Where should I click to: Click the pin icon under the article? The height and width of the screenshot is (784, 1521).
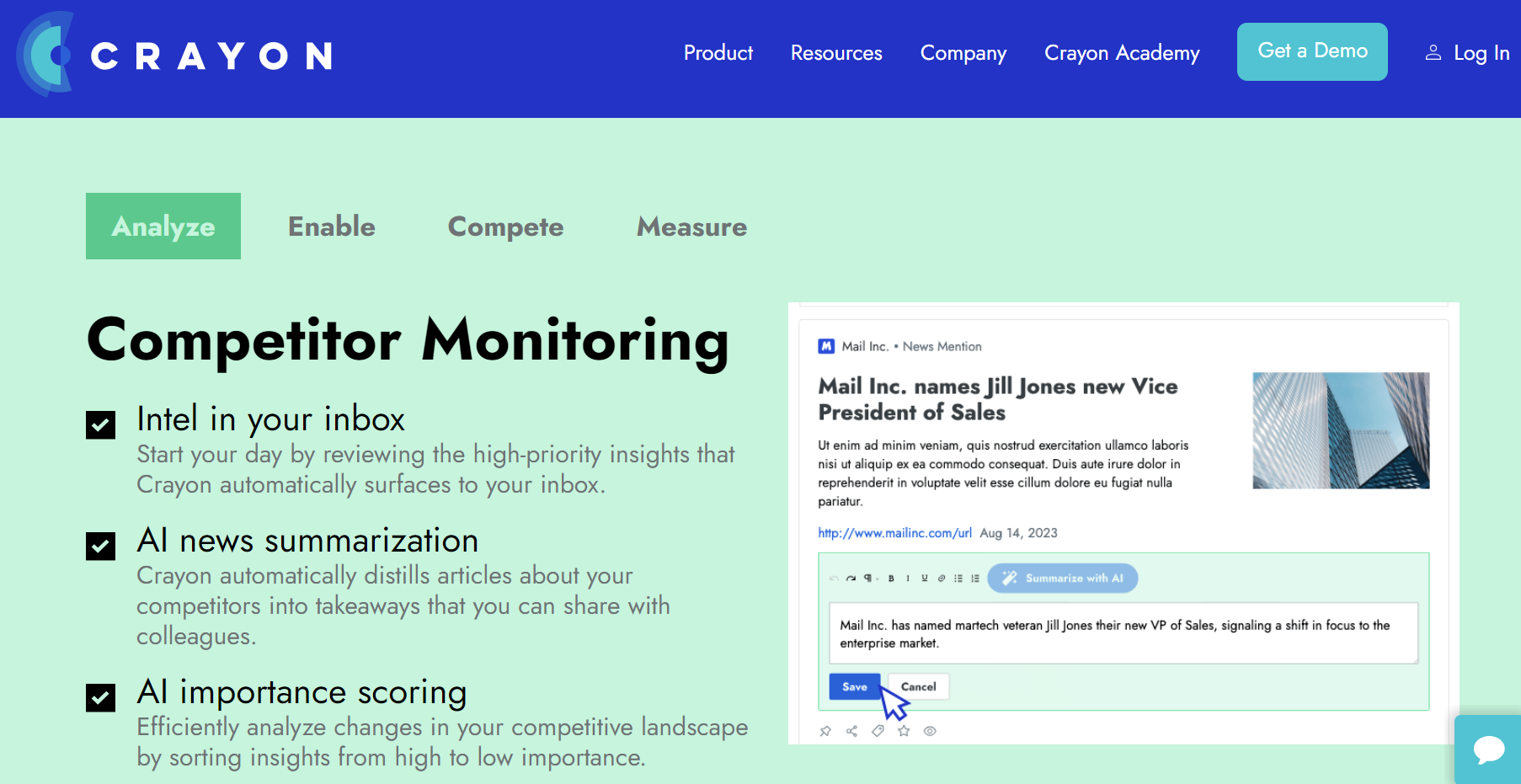coord(825,731)
